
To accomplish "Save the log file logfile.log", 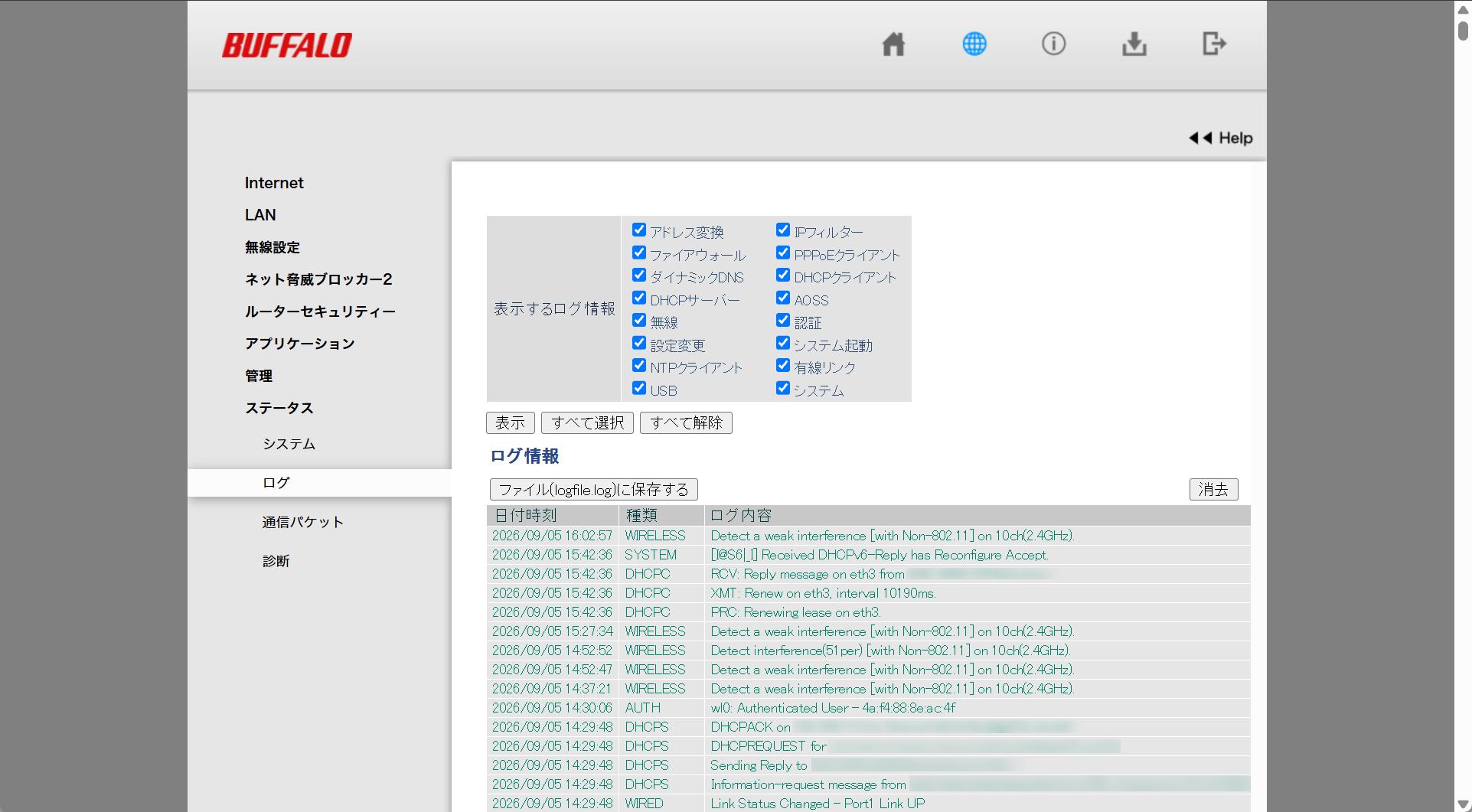I will [594, 489].
